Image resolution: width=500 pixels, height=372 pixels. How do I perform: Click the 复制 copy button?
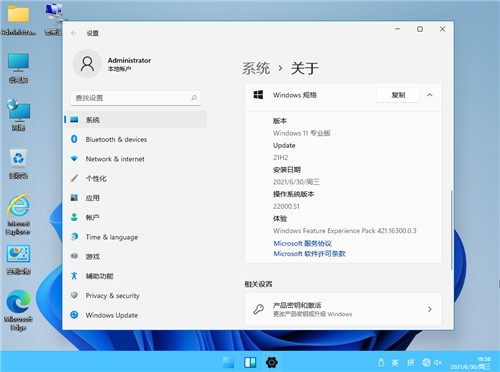(x=398, y=95)
